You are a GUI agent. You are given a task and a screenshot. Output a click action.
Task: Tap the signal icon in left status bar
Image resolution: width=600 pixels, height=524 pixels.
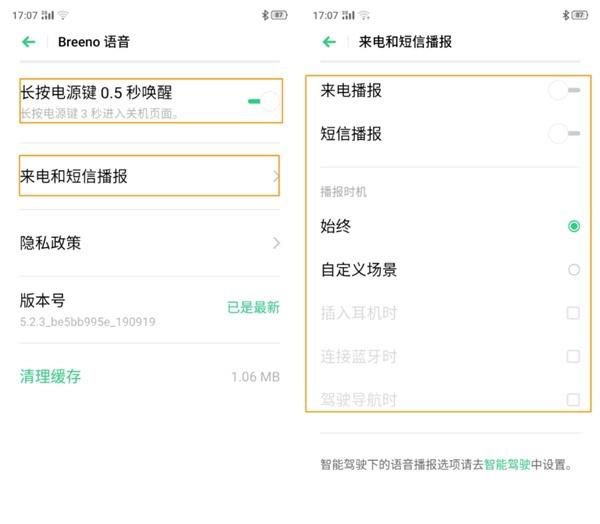47,15
